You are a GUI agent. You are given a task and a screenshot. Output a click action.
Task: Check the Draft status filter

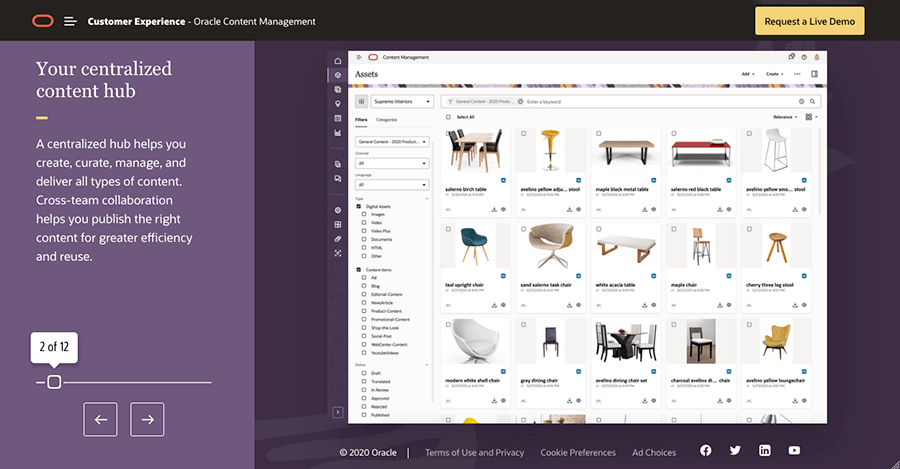tap(364, 373)
